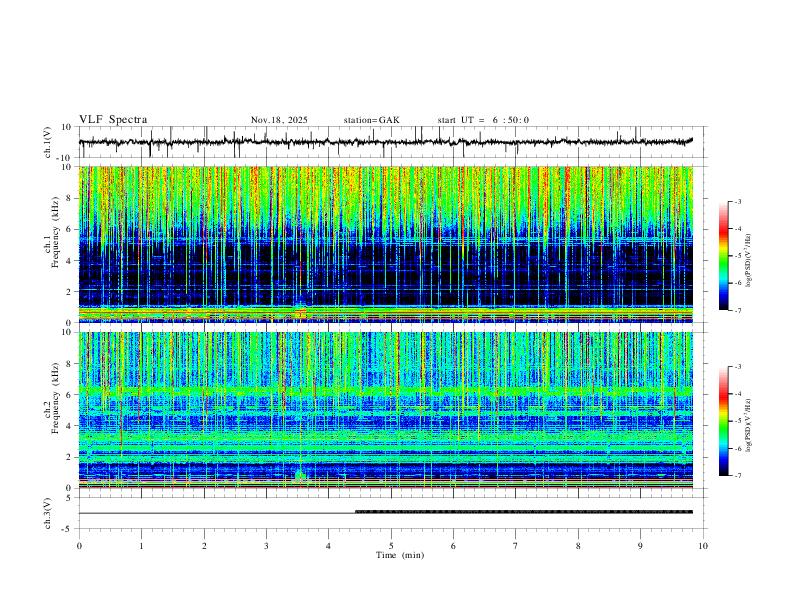792x612 pixels.
Task: Click the ch.1 waveform trace panel
Action: [392, 142]
